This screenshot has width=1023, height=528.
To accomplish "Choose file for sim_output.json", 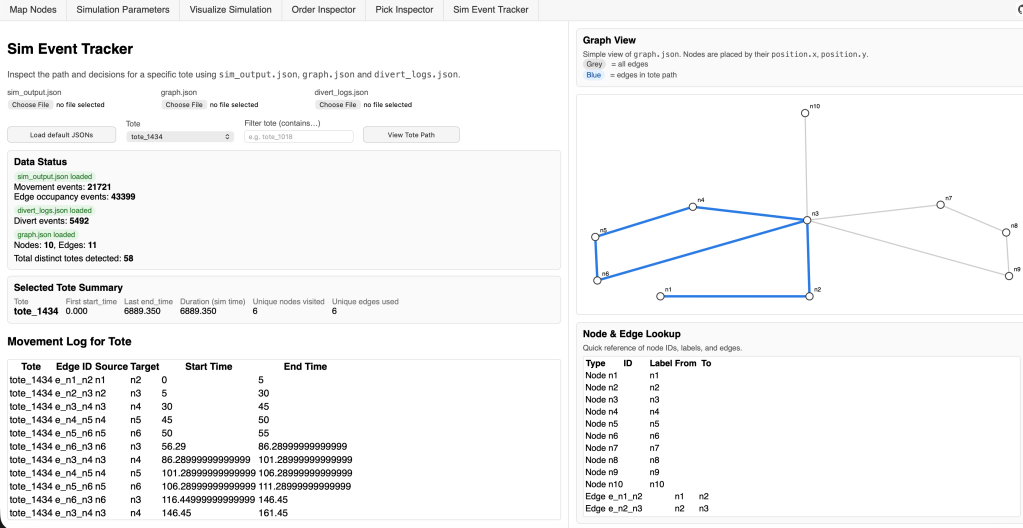I will click(x=30, y=104).
